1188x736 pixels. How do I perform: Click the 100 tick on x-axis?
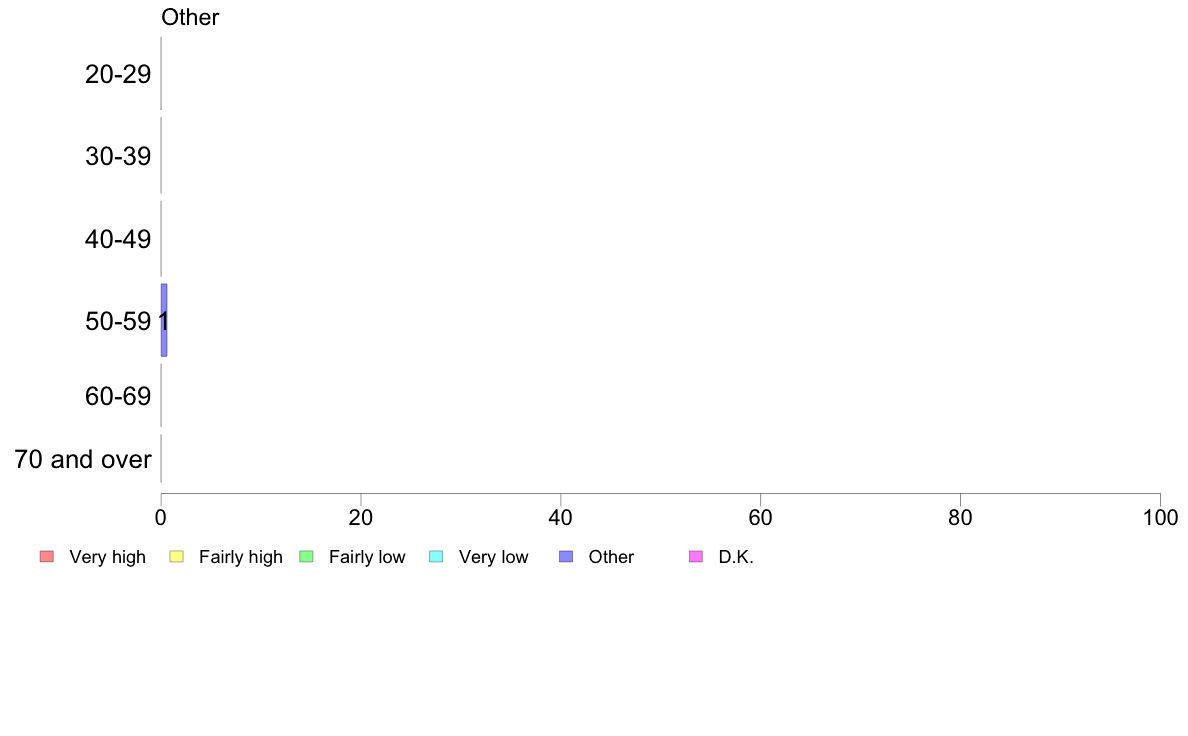pyautogui.click(x=1160, y=518)
